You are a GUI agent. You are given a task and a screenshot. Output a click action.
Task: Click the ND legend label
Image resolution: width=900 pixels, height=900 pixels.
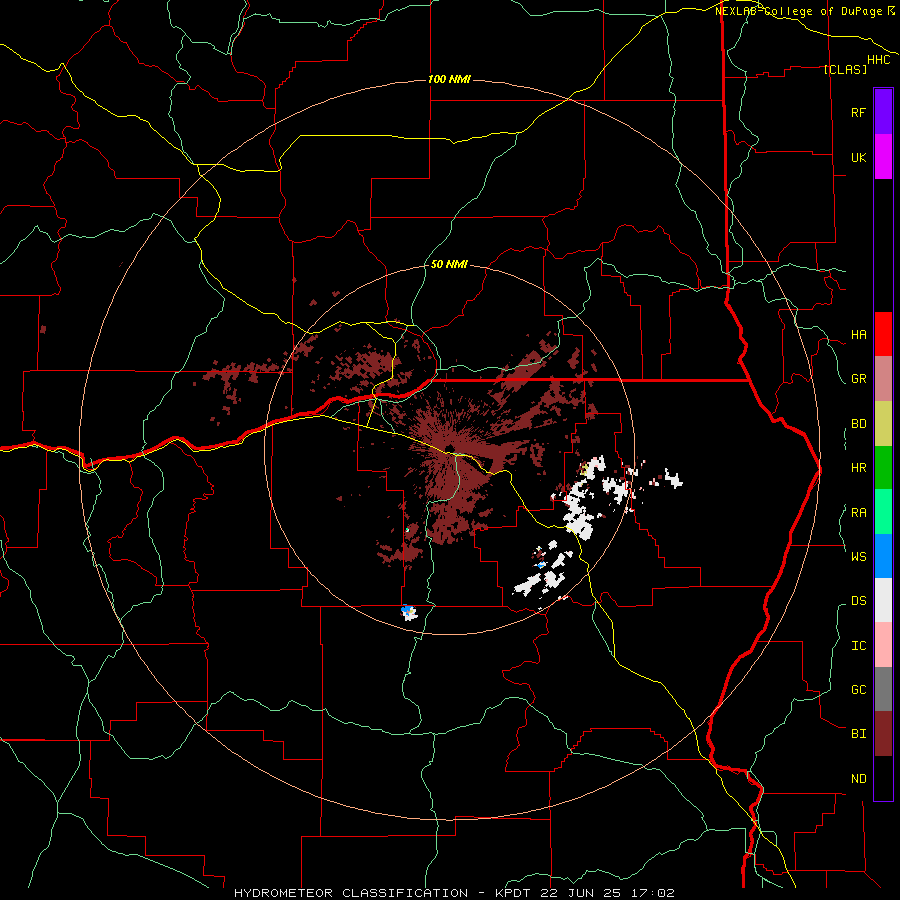pyautogui.click(x=858, y=779)
